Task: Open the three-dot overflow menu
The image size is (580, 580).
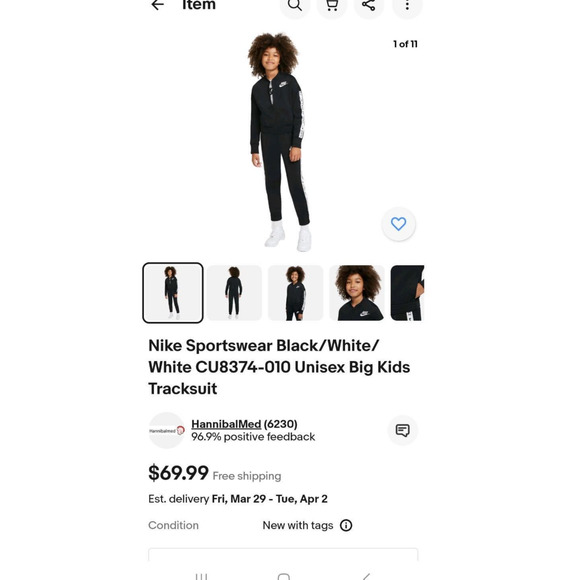Action: [x=407, y=5]
